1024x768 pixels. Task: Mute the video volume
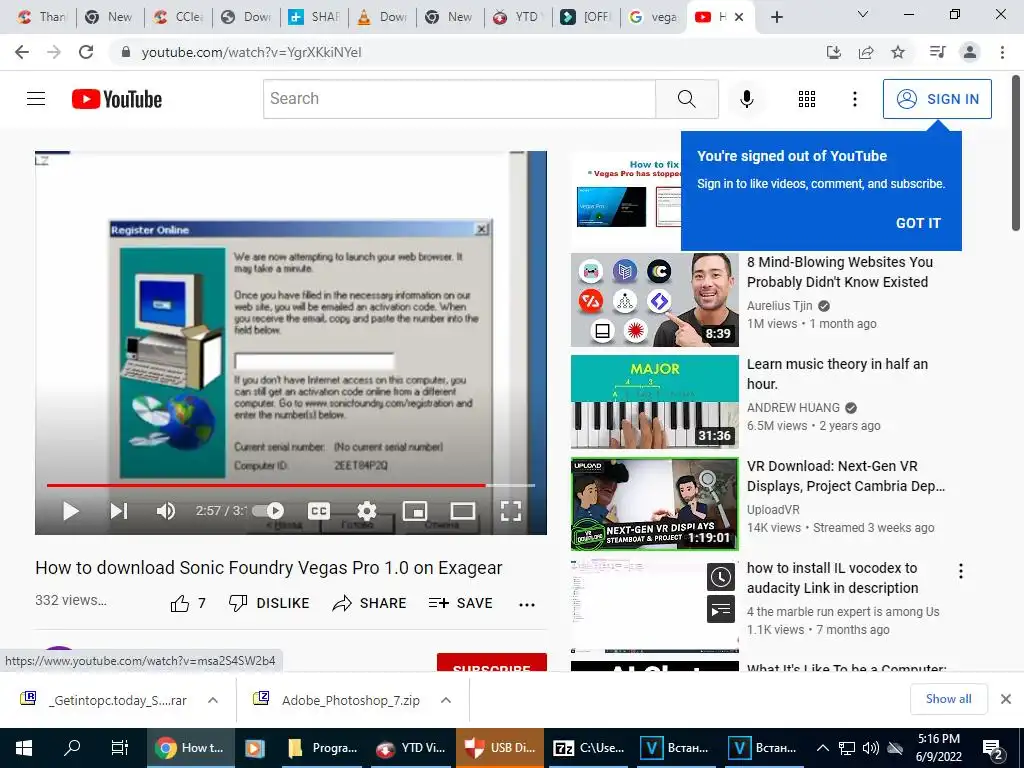coord(166,511)
